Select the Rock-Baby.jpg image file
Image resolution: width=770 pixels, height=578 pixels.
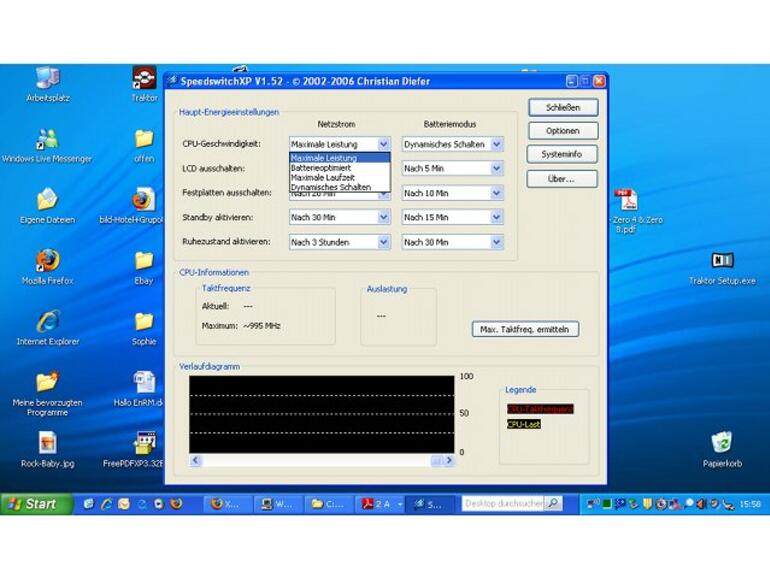pos(47,444)
